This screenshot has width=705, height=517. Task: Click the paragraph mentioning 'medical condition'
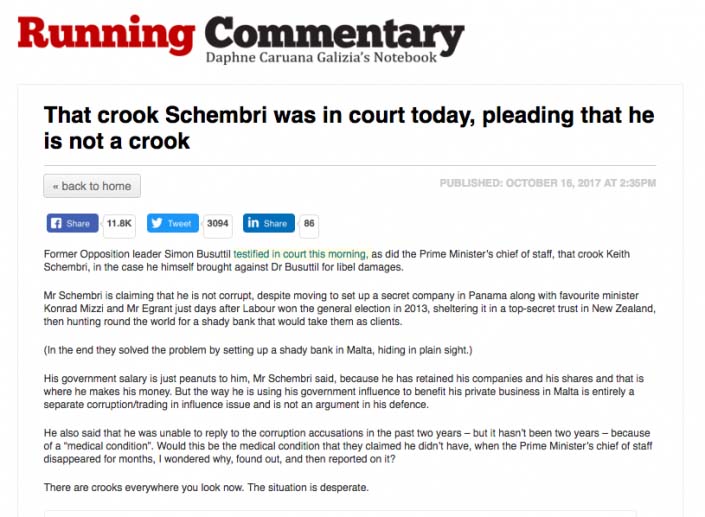348,446
